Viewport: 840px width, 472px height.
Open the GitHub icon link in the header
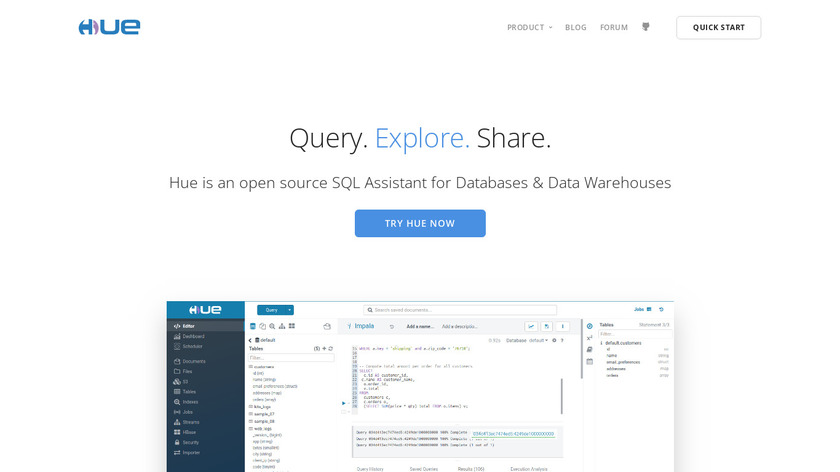click(x=646, y=27)
